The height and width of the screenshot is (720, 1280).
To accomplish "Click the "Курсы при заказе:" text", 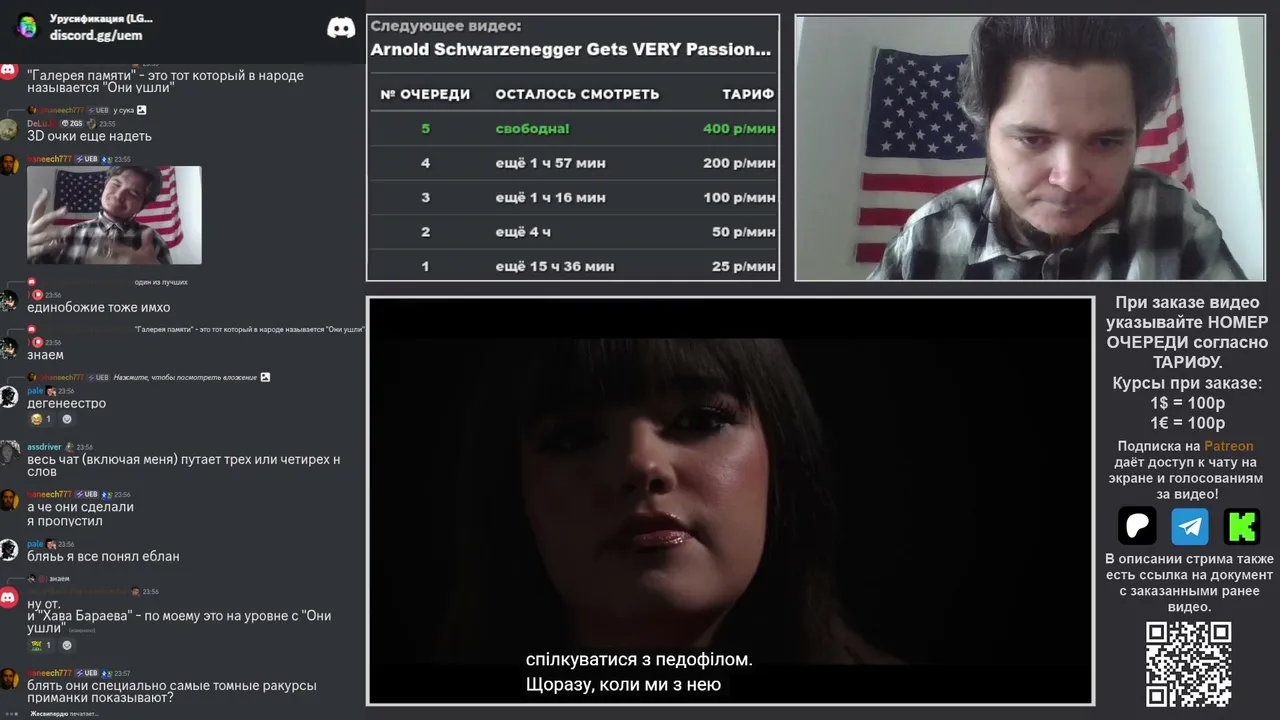I will (1188, 383).
